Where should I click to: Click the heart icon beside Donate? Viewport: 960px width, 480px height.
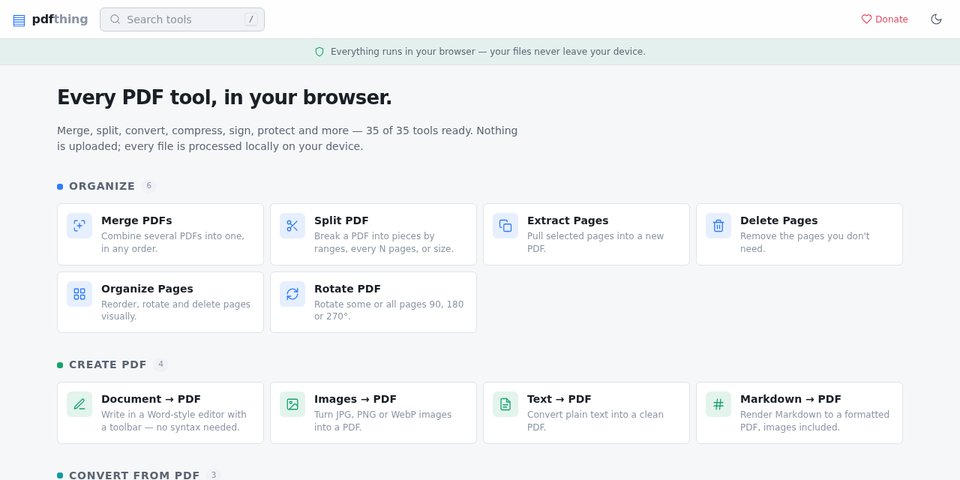[x=866, y=20]
